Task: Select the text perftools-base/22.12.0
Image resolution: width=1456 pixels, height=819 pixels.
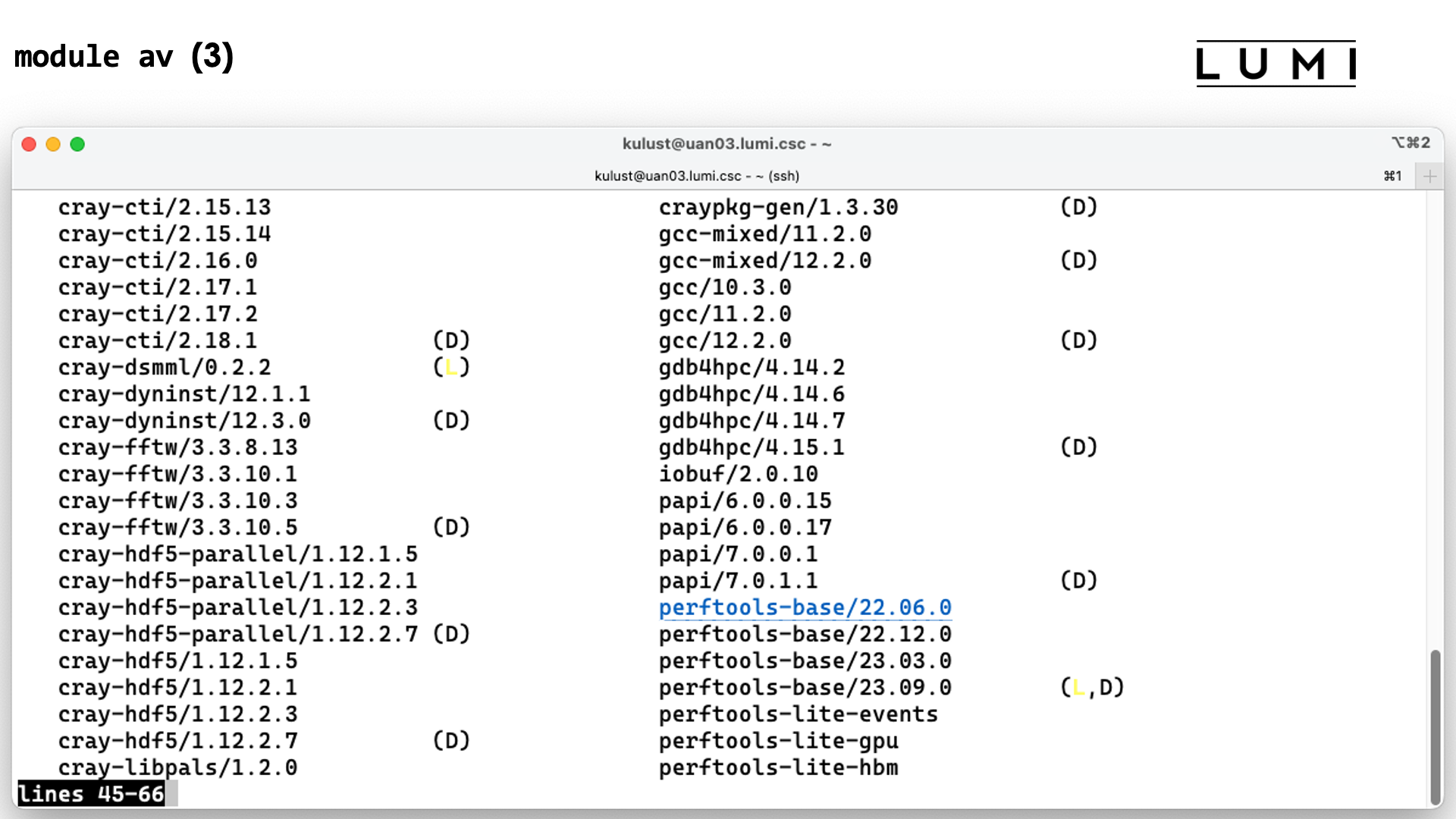Action: coord(805,634)
